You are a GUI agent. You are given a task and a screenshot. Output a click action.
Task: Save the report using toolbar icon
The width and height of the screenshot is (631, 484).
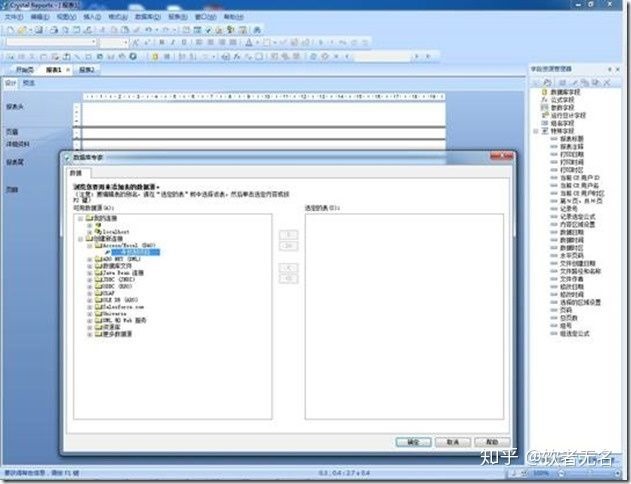coord(39,30)
